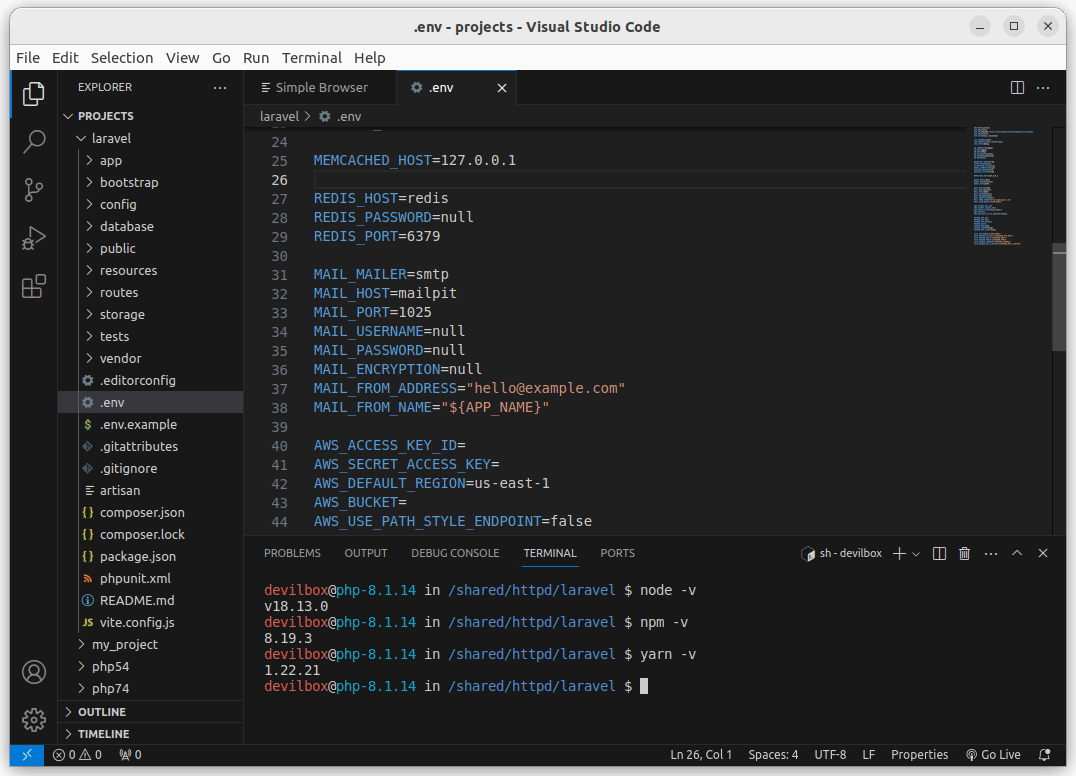Open the new terminal launch profile dropdown
Screen dimensions: 1076x776
pos(915,554)
